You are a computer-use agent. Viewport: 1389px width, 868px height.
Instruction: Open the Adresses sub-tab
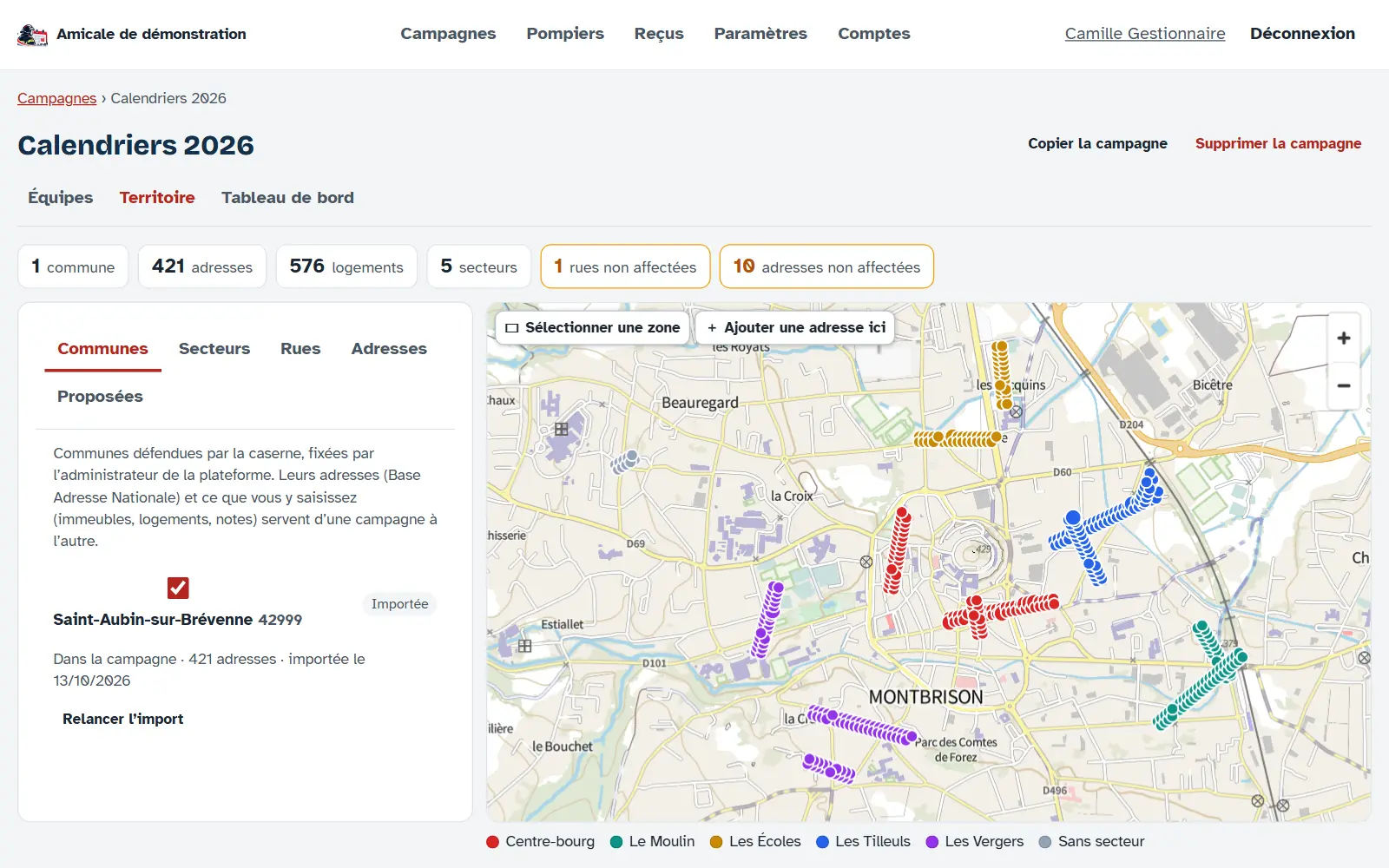click(389, 349)
